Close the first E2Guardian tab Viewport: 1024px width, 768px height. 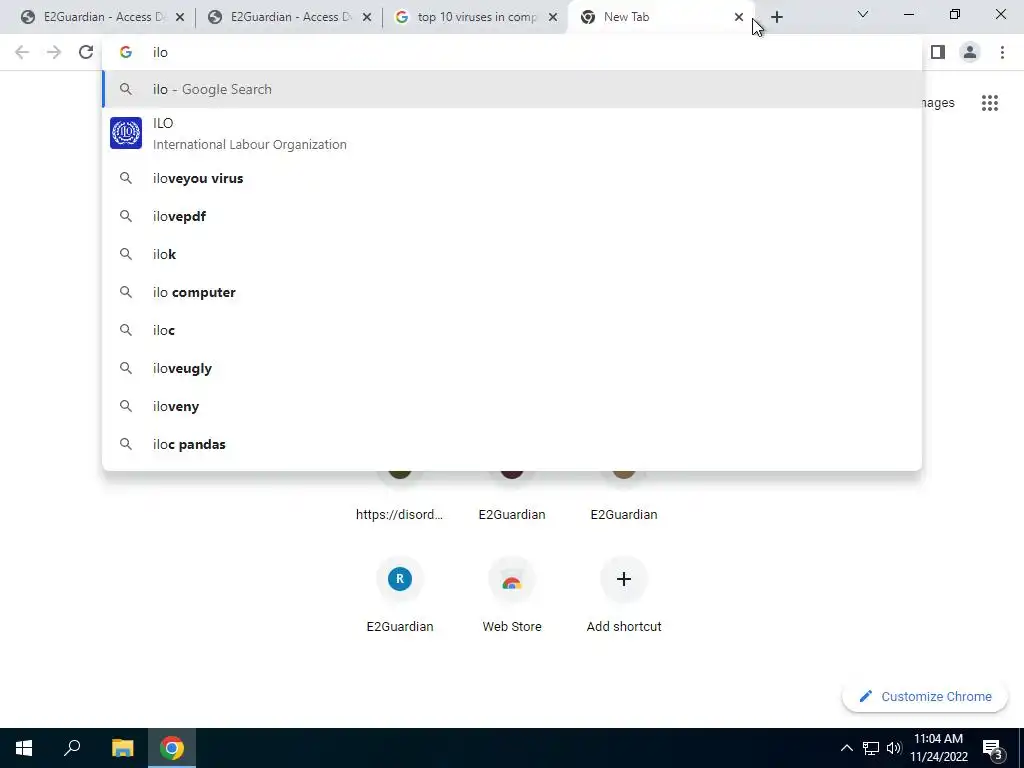pyautogui.click(x=180, y=17)
